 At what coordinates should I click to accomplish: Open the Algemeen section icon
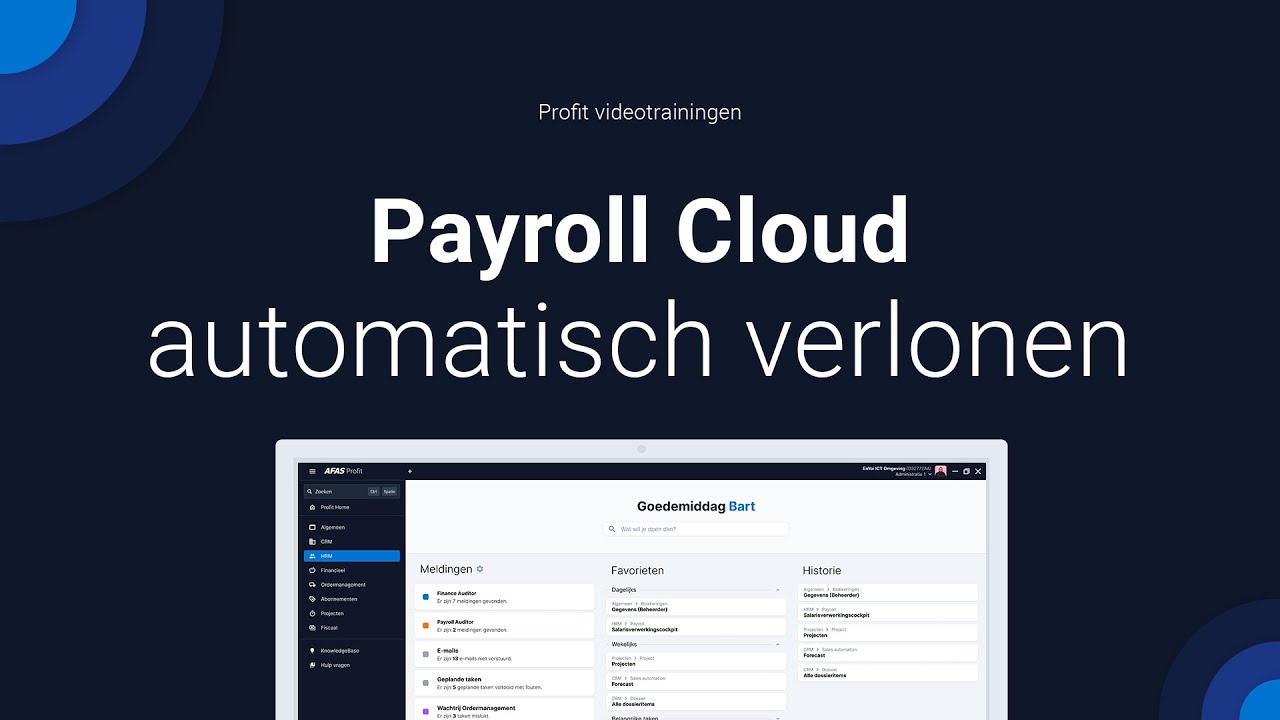click(x=312, y=527)
